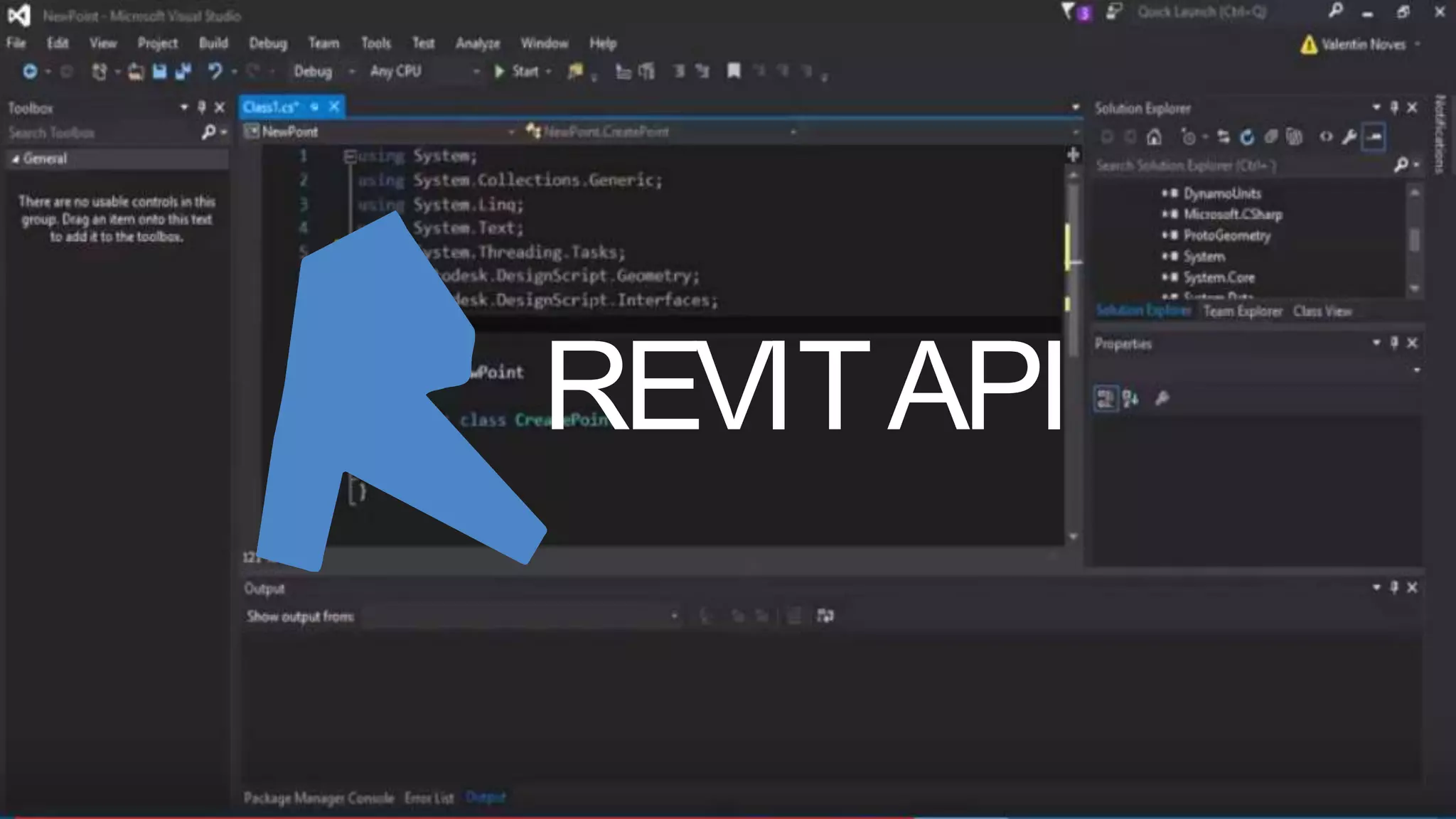Click the Solution Explorer vertical scrollbar thumb
The image size is (1456, 819).
point(1414,239)
